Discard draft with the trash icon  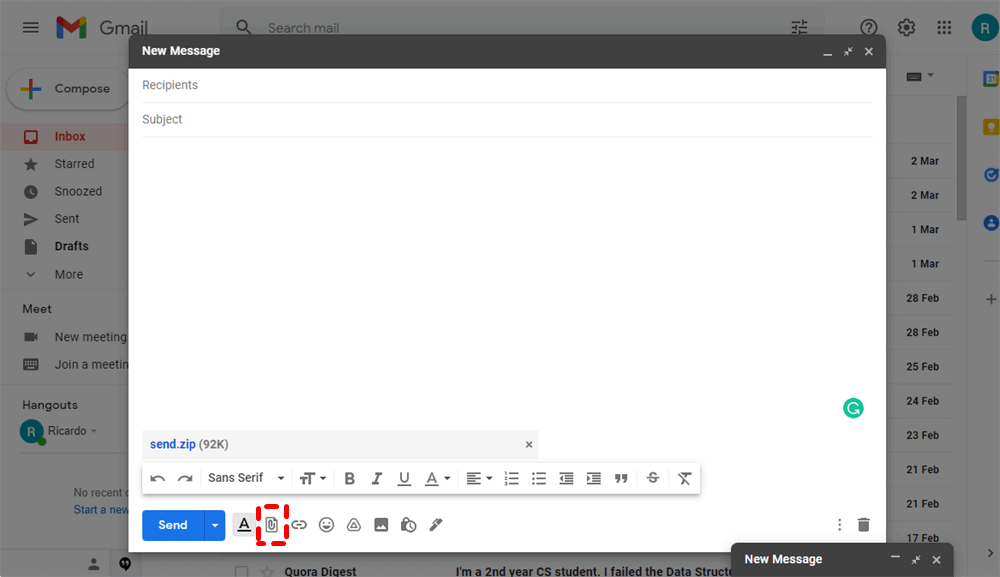point(864,525)
